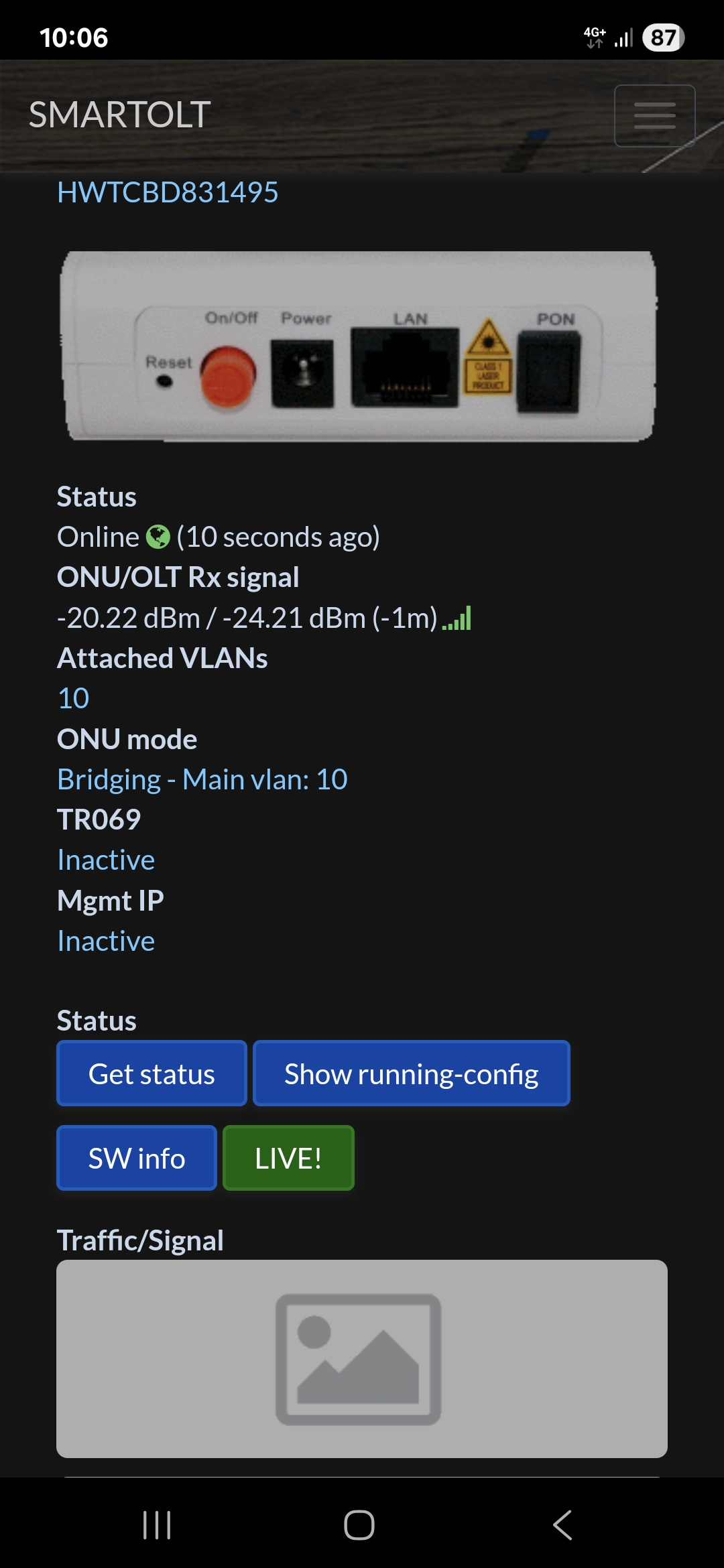This screenshot has width=724, height=1568.
Task: Open the hamburger navigation menu
Action: (654, 116)
